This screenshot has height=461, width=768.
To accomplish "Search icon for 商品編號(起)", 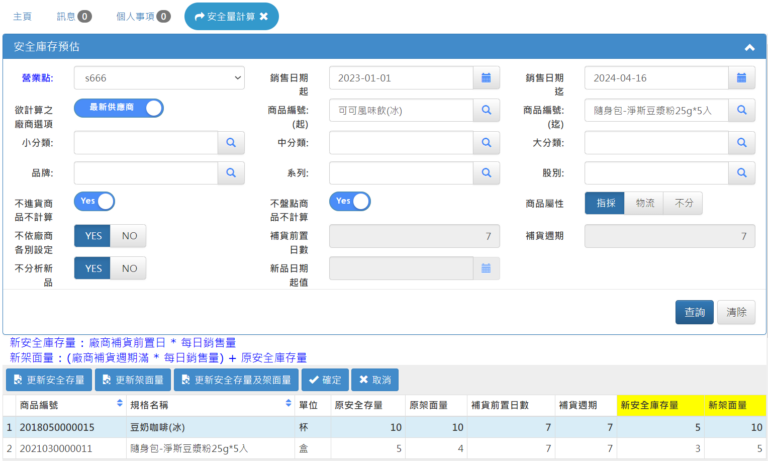I will pos(486,110).
